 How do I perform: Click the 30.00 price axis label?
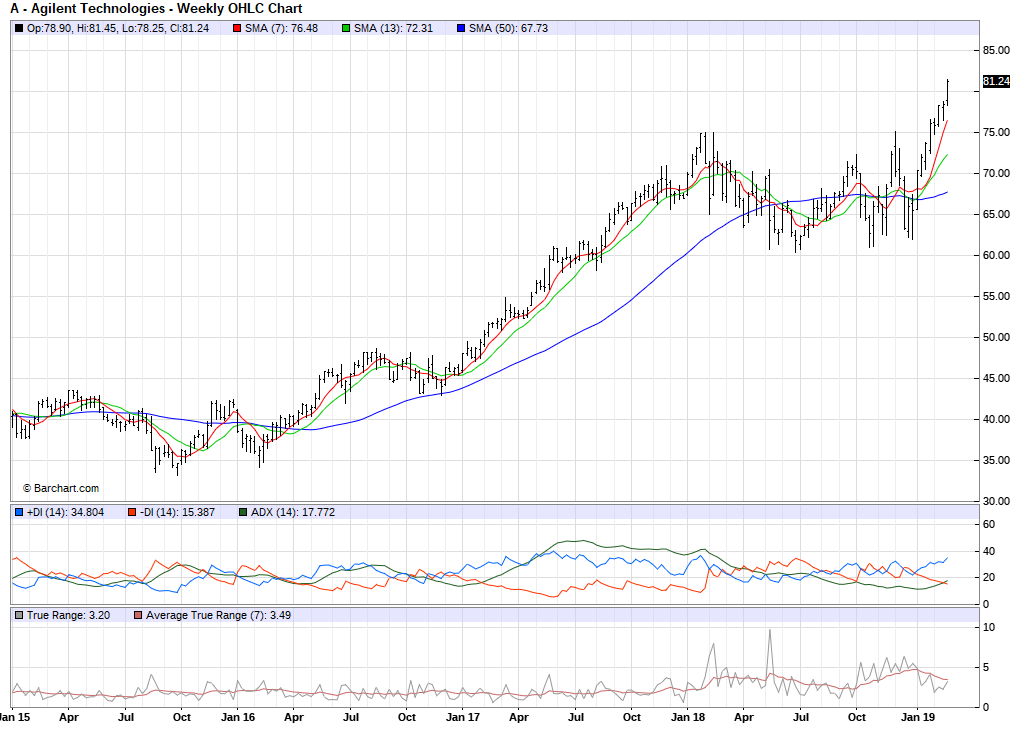[996, 501]
